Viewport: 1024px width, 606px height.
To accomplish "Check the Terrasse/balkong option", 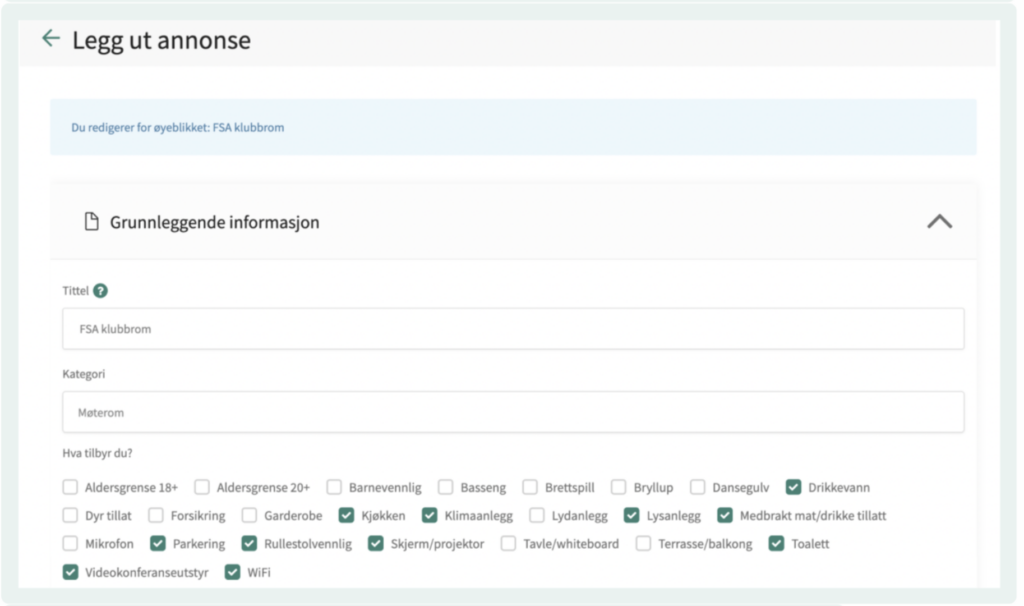I will click(x=643, y=544).
